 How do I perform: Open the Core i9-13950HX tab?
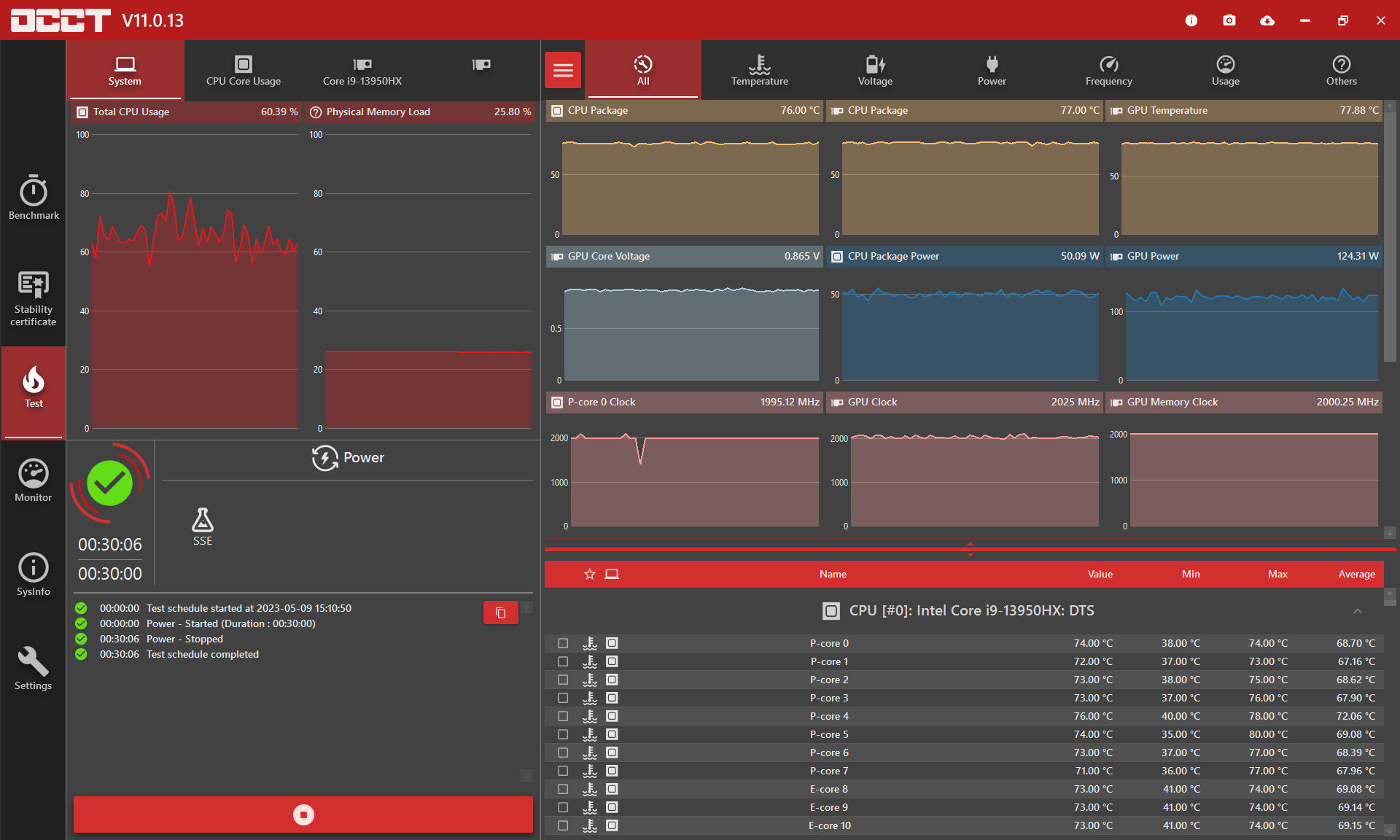[362, 70]
